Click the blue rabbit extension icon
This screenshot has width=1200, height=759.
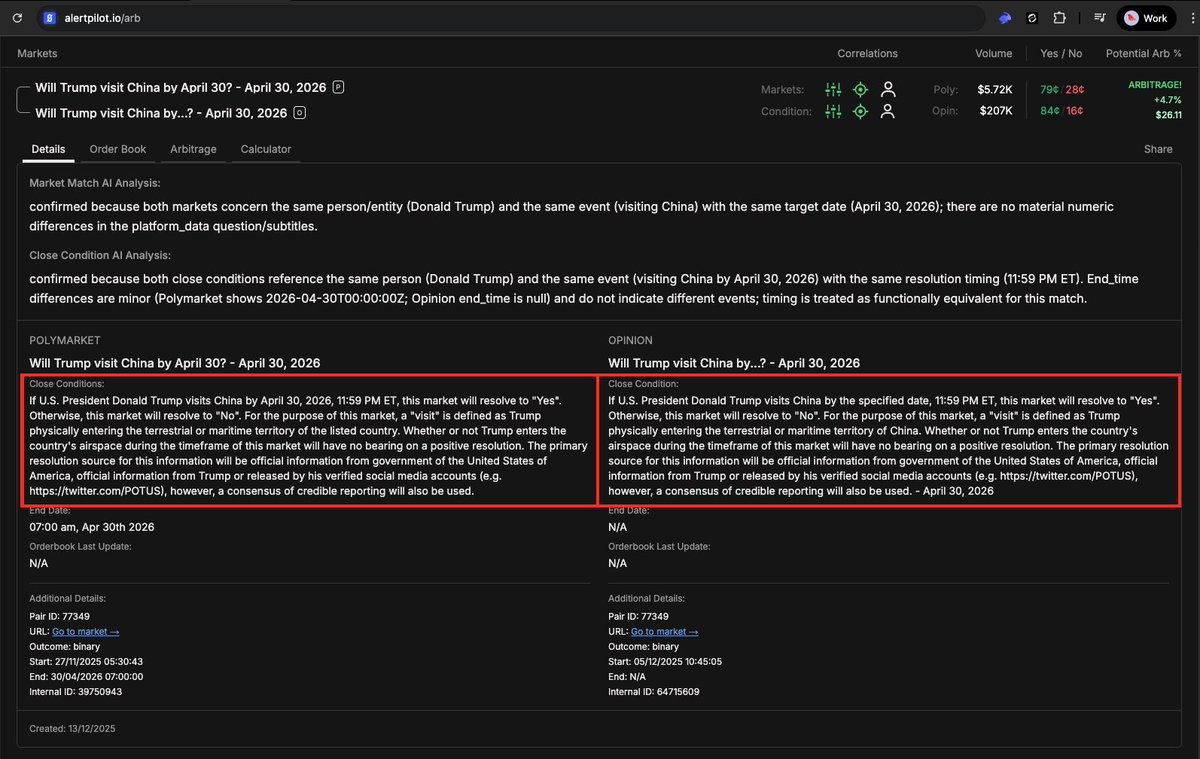point(1005,18)
